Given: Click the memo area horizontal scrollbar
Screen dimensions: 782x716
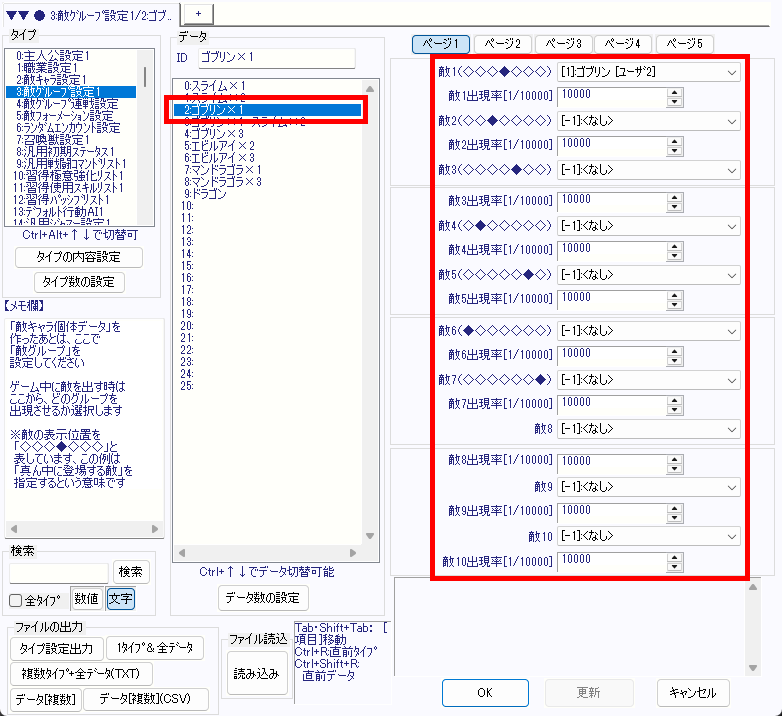Looking at the screenshot, I should pos(83,528).
